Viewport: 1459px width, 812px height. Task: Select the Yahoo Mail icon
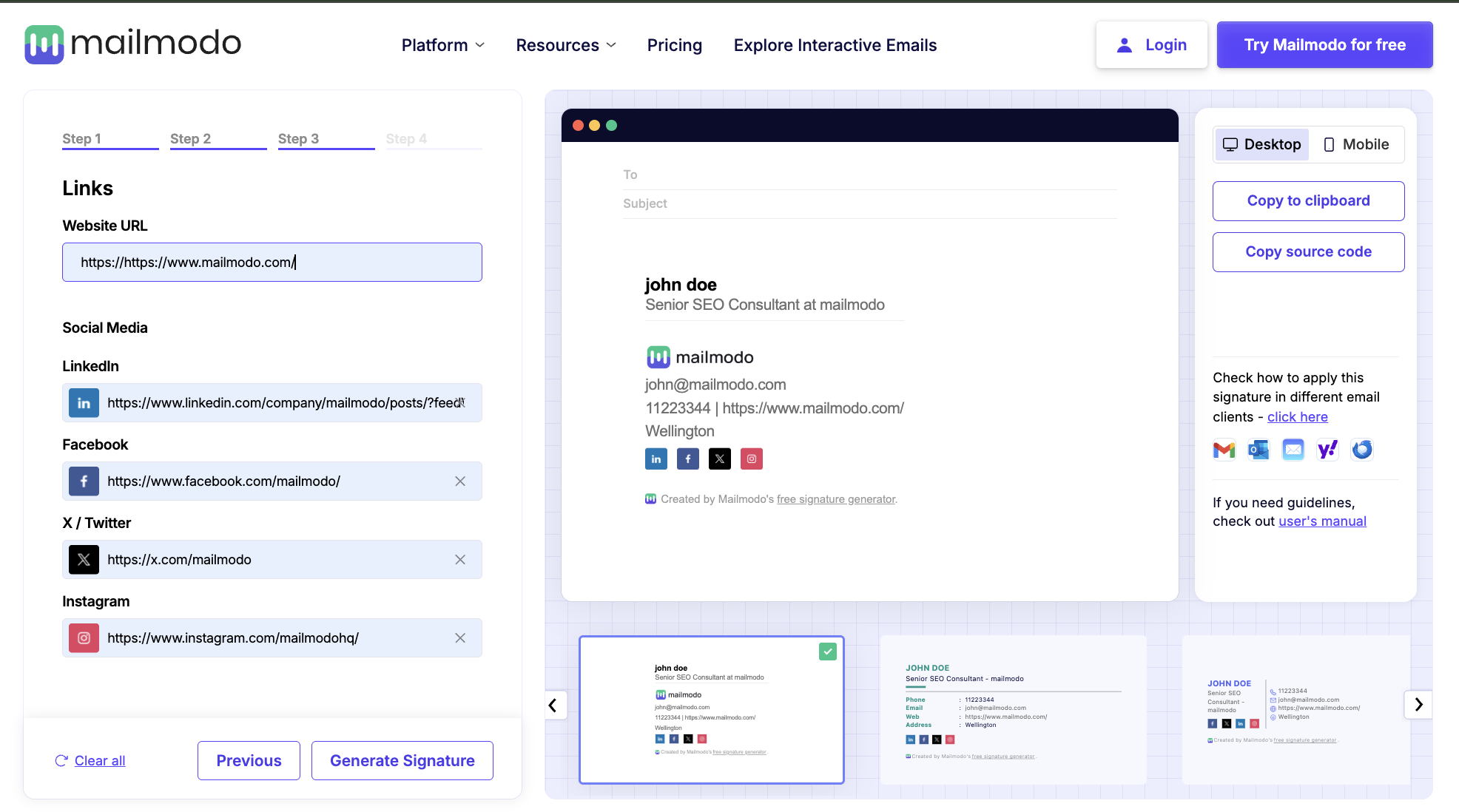1327,449
